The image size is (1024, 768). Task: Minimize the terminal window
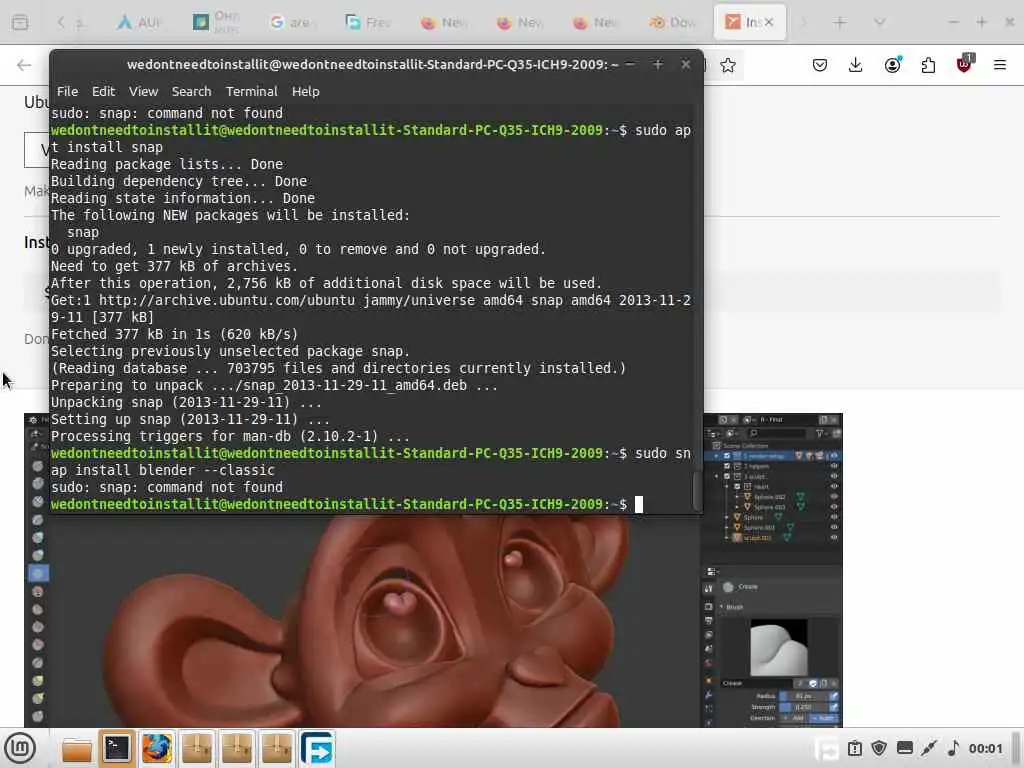pyautogui.click(x=630, y=64)
